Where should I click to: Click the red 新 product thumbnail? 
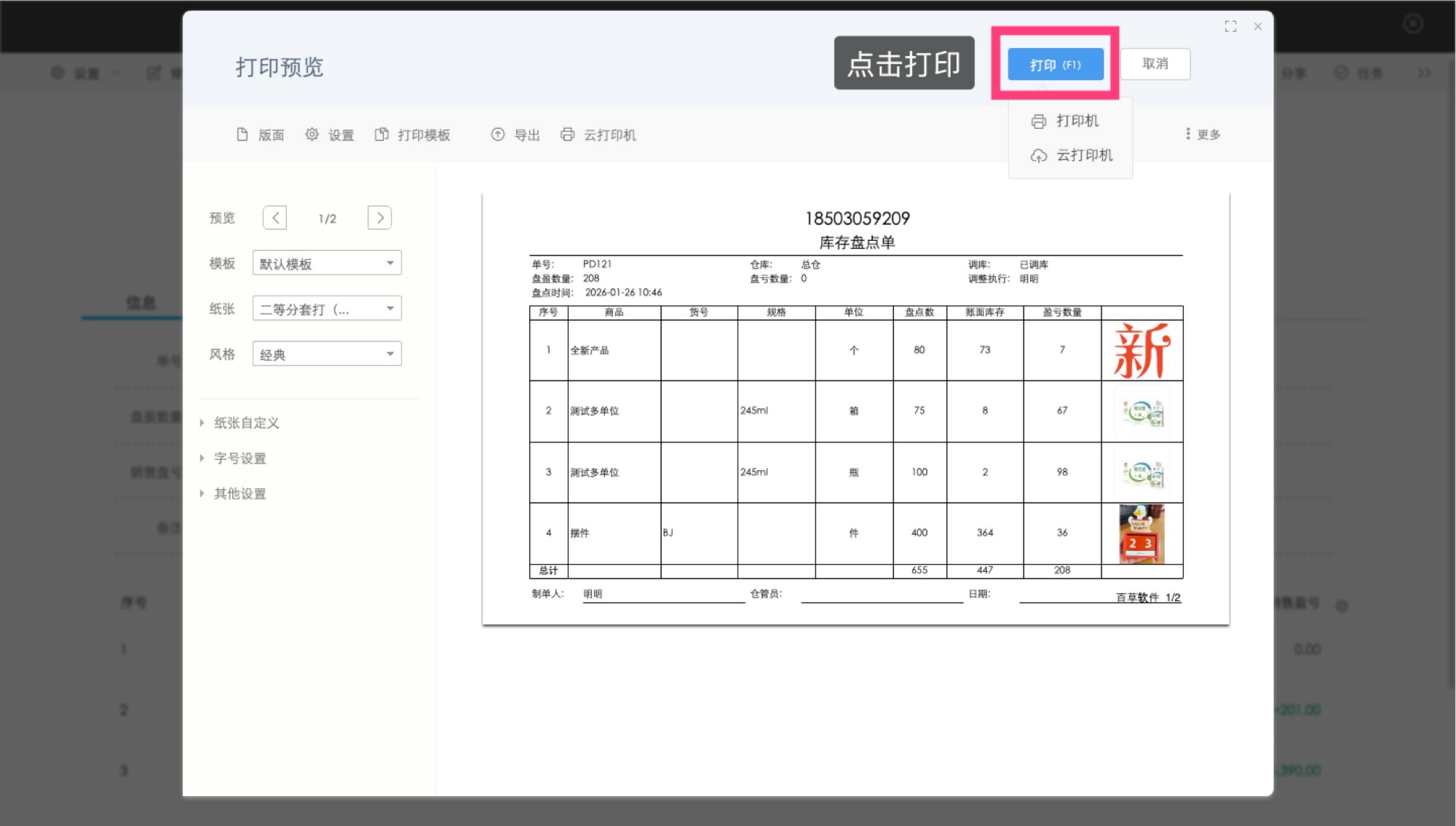pos(1142,351)
